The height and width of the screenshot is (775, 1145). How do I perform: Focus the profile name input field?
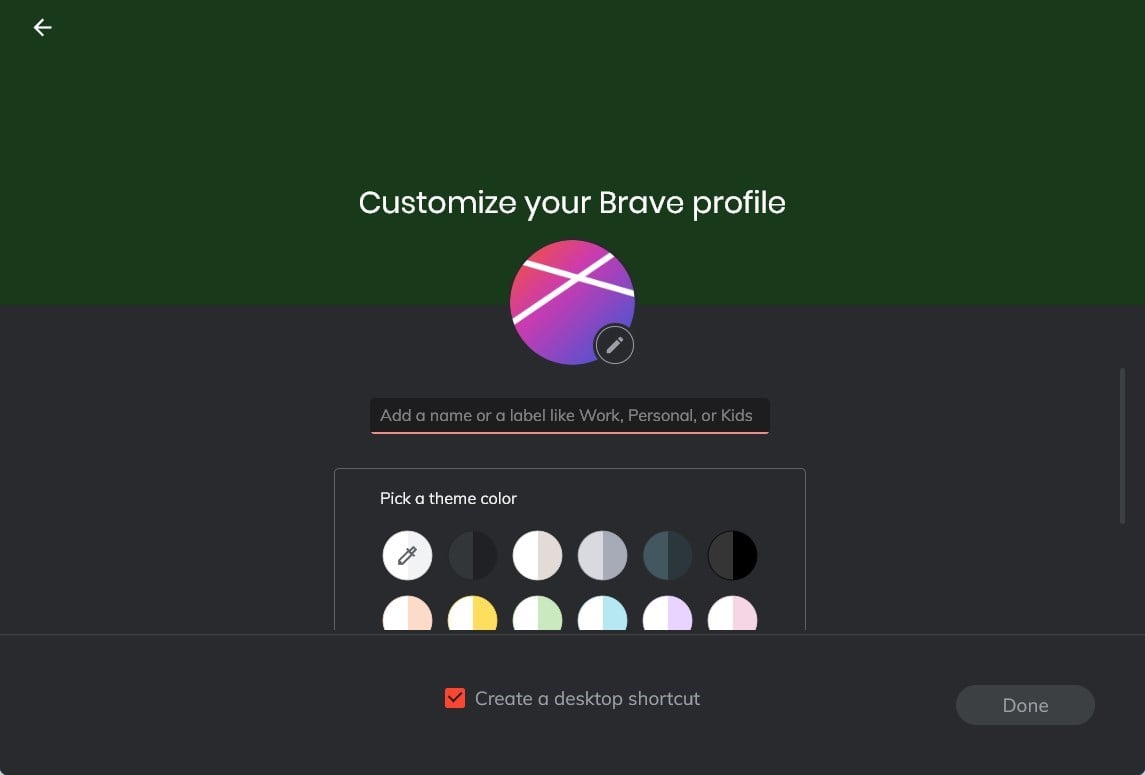click(x=570, y=416)
